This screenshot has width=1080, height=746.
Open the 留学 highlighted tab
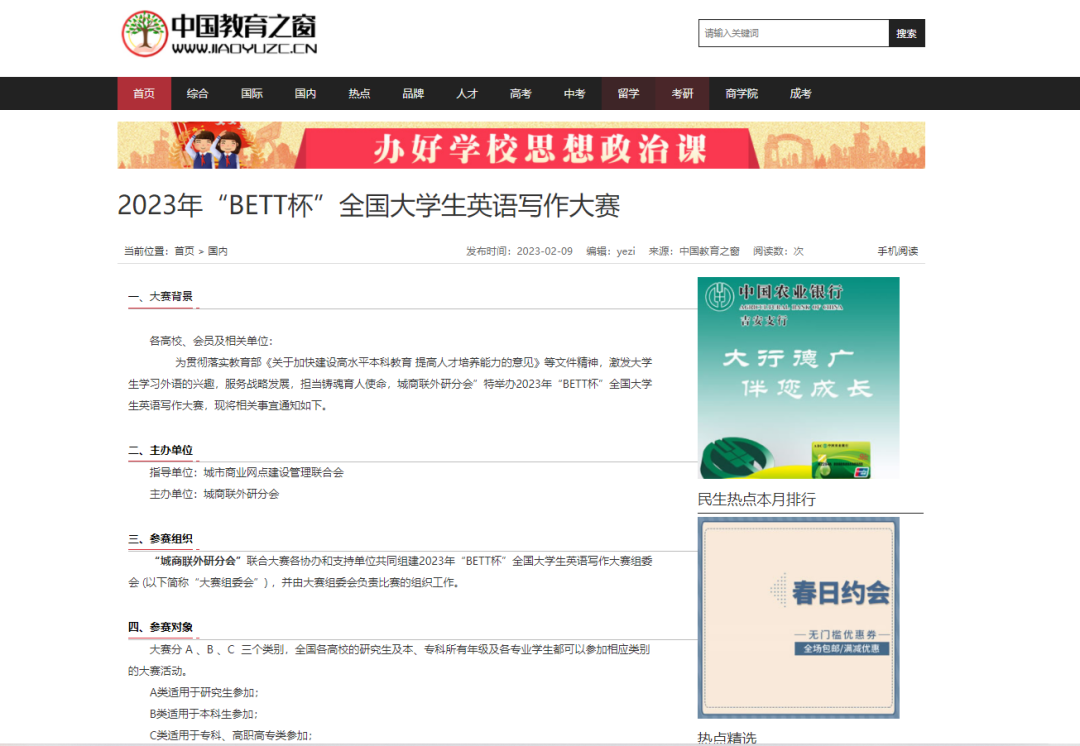click(x=628, y=93)
